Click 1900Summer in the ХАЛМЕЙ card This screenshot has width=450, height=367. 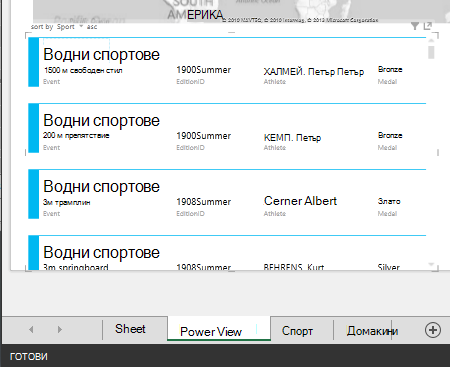tap(204, 70)
